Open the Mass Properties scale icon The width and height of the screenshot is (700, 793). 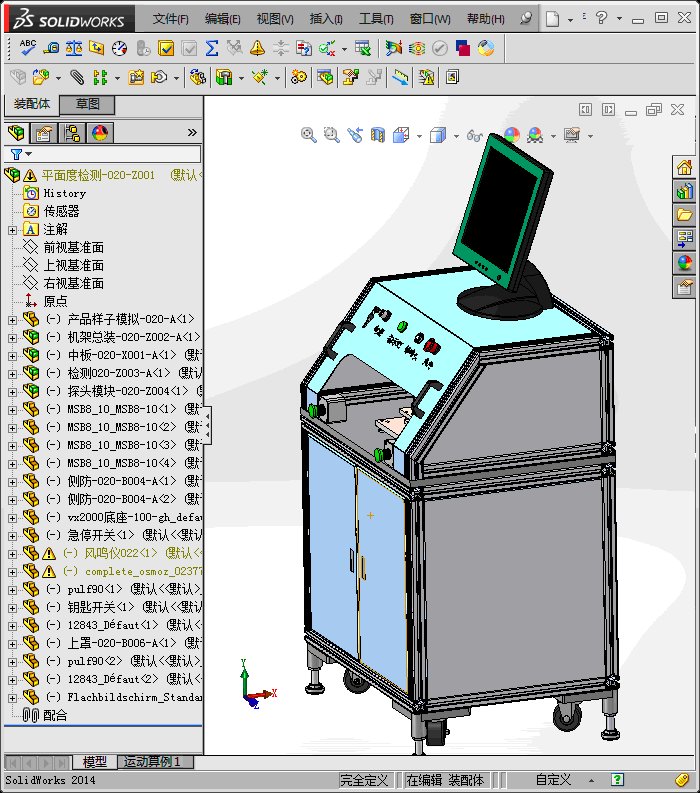(74, 48)
